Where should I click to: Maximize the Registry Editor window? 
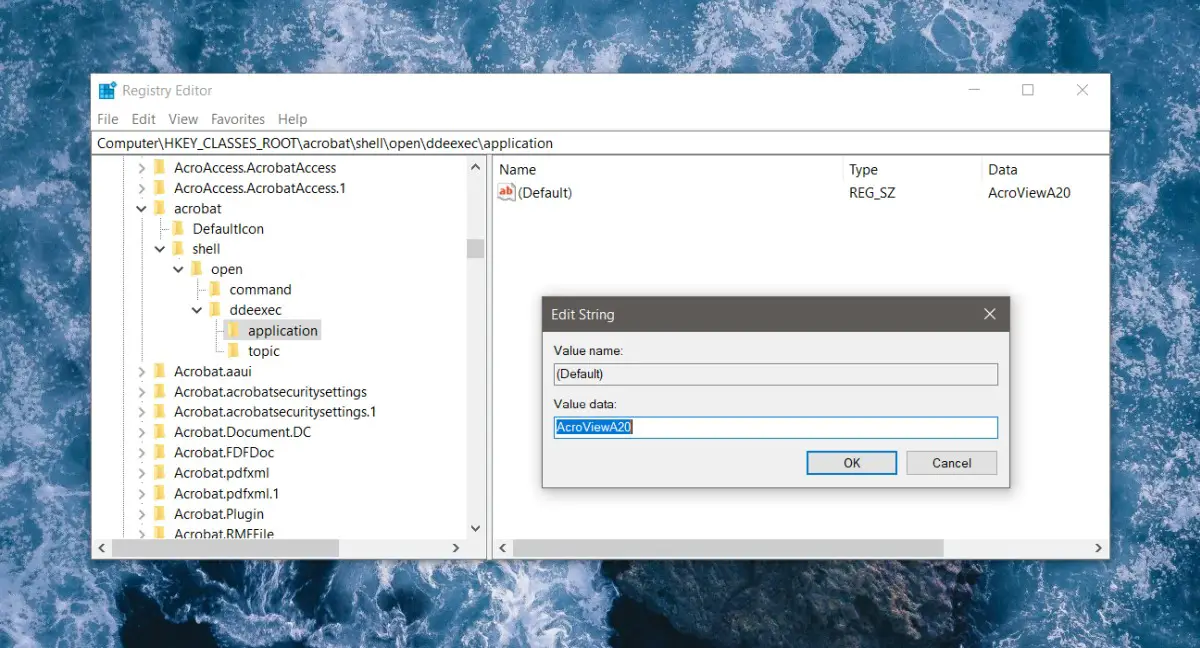[x=1027, y=90]
